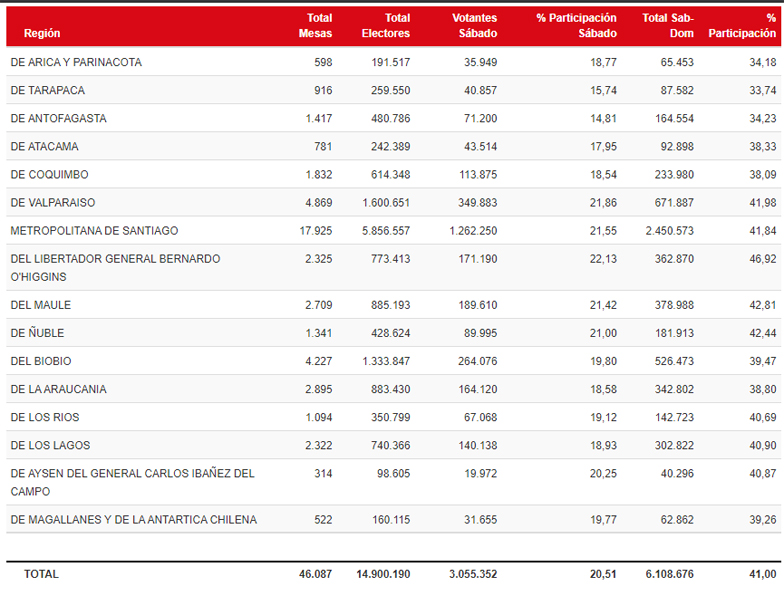Click the Región column header
The image size is (784, 596).
pos(42,33)
